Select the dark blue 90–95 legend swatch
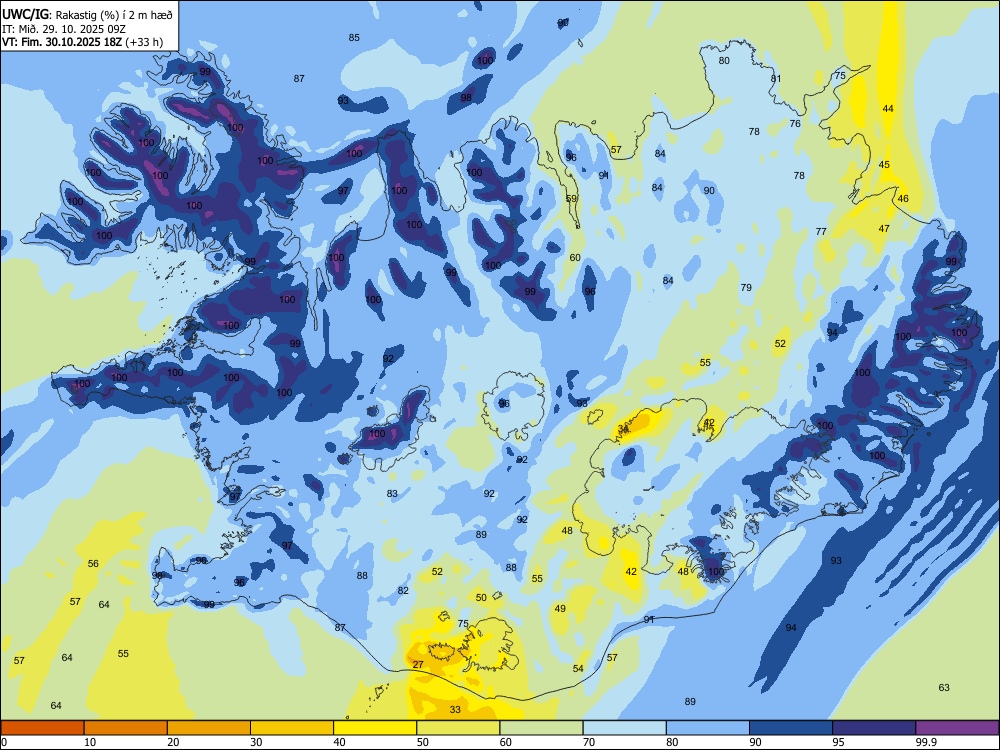The width and height of the screenshot is (1000, 750). [x=791, y=728]
